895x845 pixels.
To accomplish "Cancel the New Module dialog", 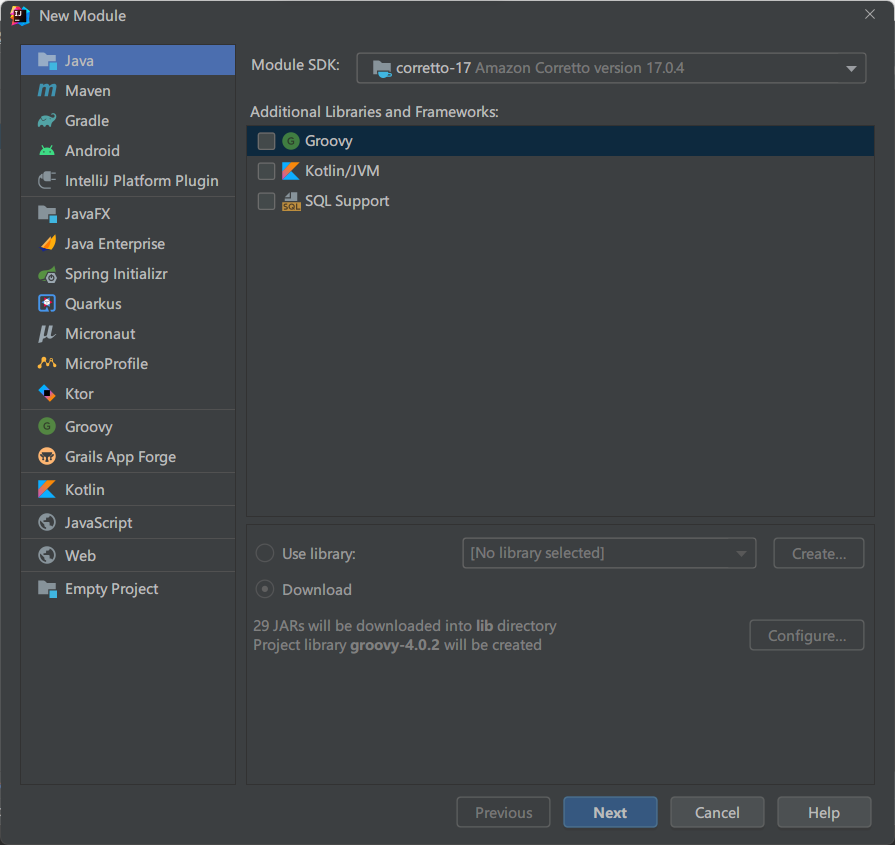I will click(717, 812).
